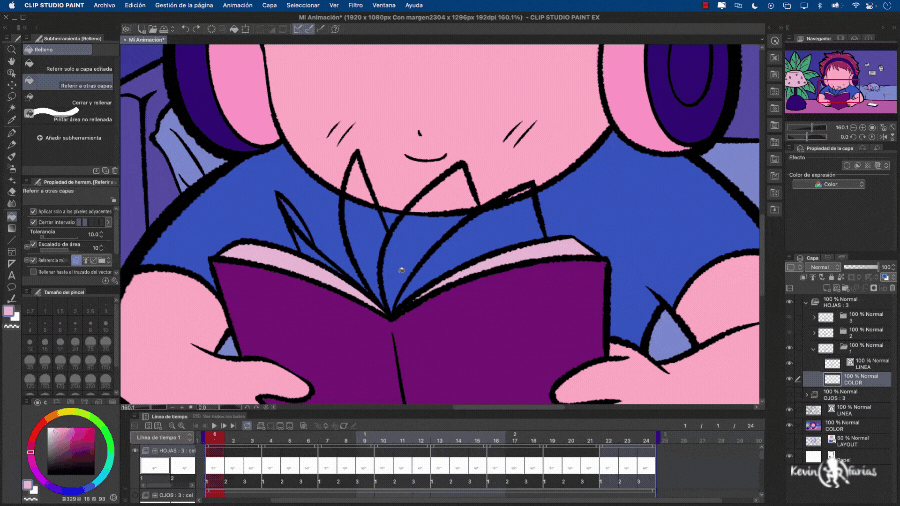Open the Ventana menu
Screen dimensions: 900x506
(x=384, y=5)
